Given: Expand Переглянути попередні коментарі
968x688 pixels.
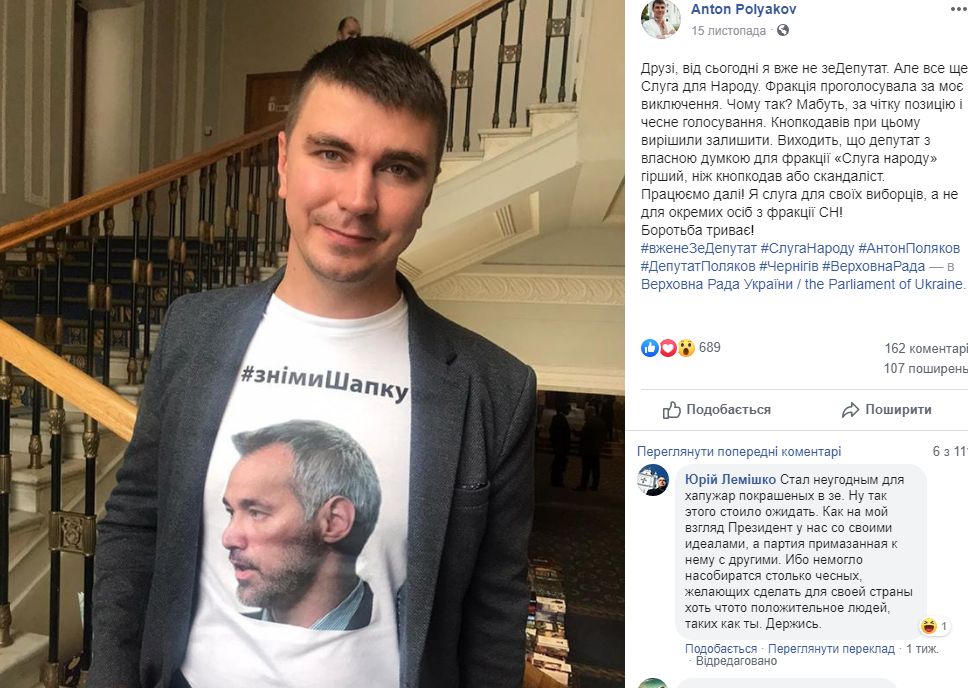Looking at the screenshot, I should [x=739, y=452].
